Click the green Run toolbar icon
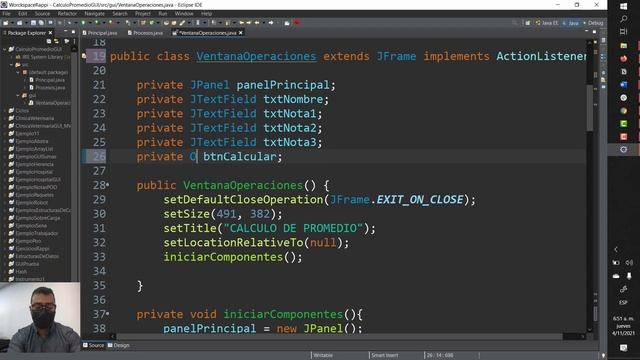The height and width of the screenshot is (360, 640). pyautogui.click(x=97, y=23)
